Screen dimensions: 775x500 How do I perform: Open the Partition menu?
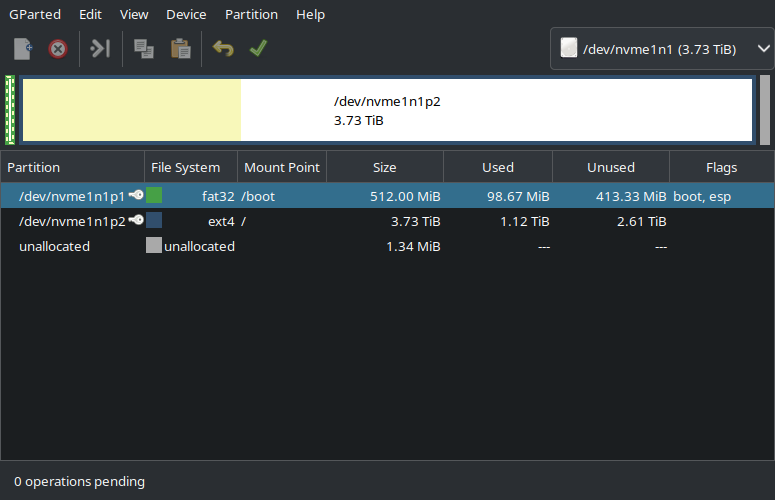click(x=251, y=15)
